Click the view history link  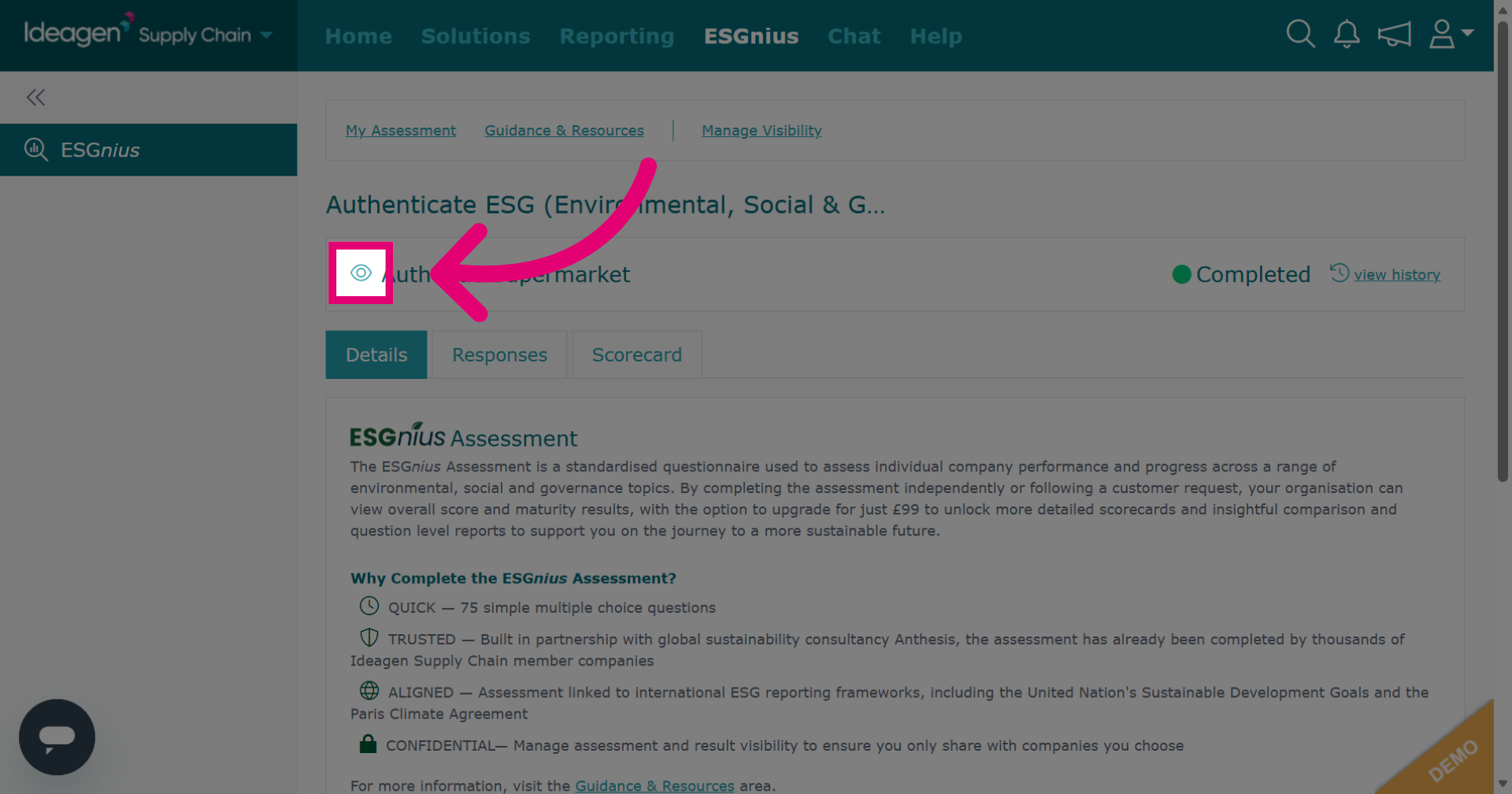click(1397, 275)
